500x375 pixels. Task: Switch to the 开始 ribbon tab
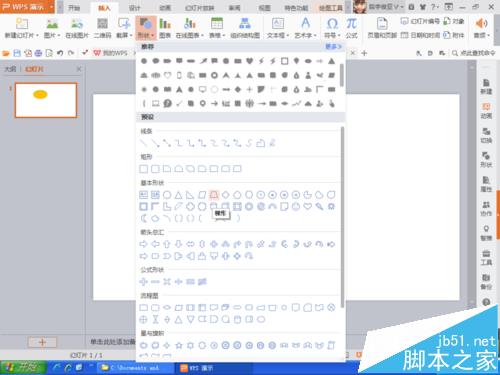(74, 7)
